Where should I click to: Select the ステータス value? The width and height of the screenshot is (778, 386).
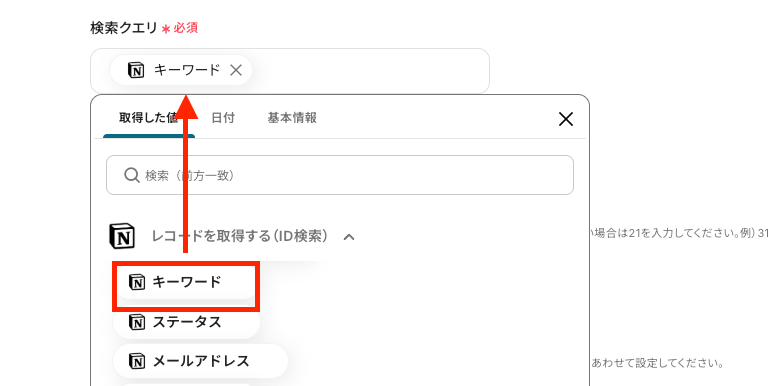click(x=187, y=322)
